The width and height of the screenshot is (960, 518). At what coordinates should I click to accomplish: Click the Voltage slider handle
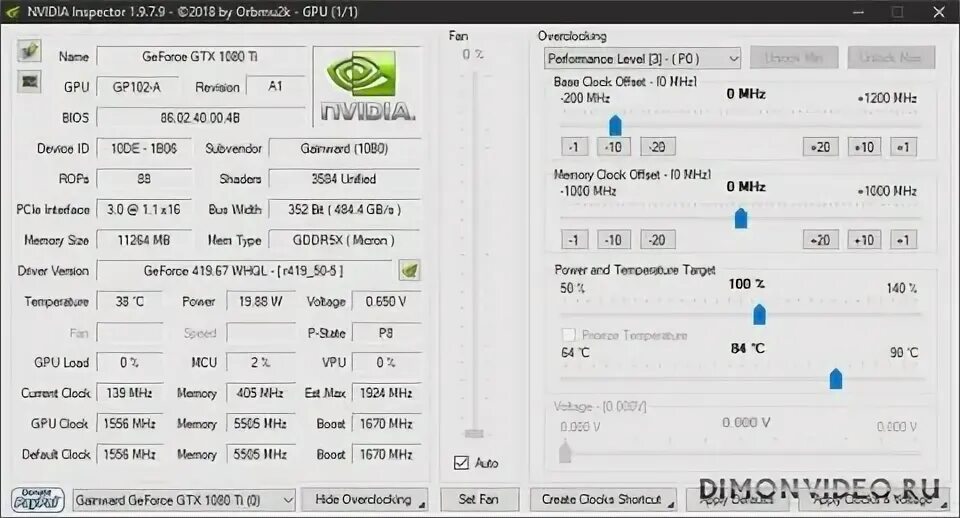coord(565,452)
